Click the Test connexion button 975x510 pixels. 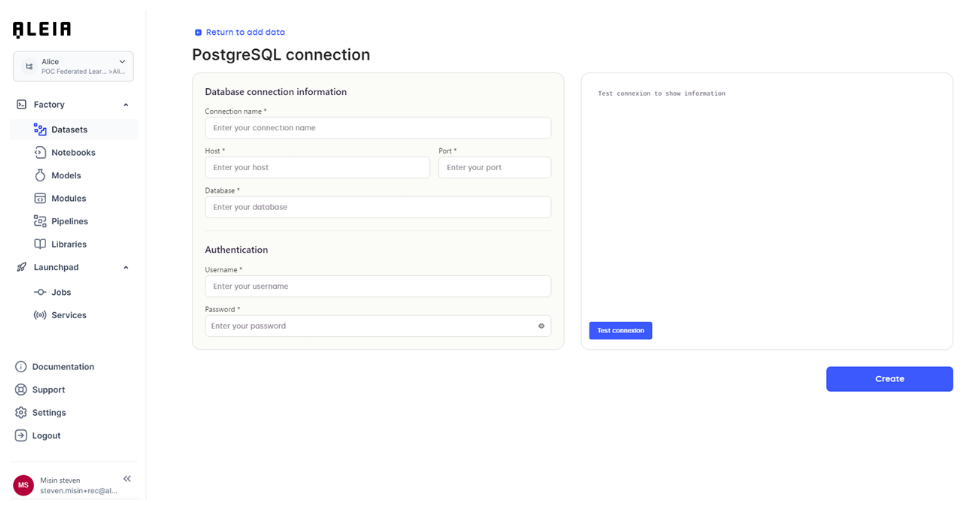(621, 331)
